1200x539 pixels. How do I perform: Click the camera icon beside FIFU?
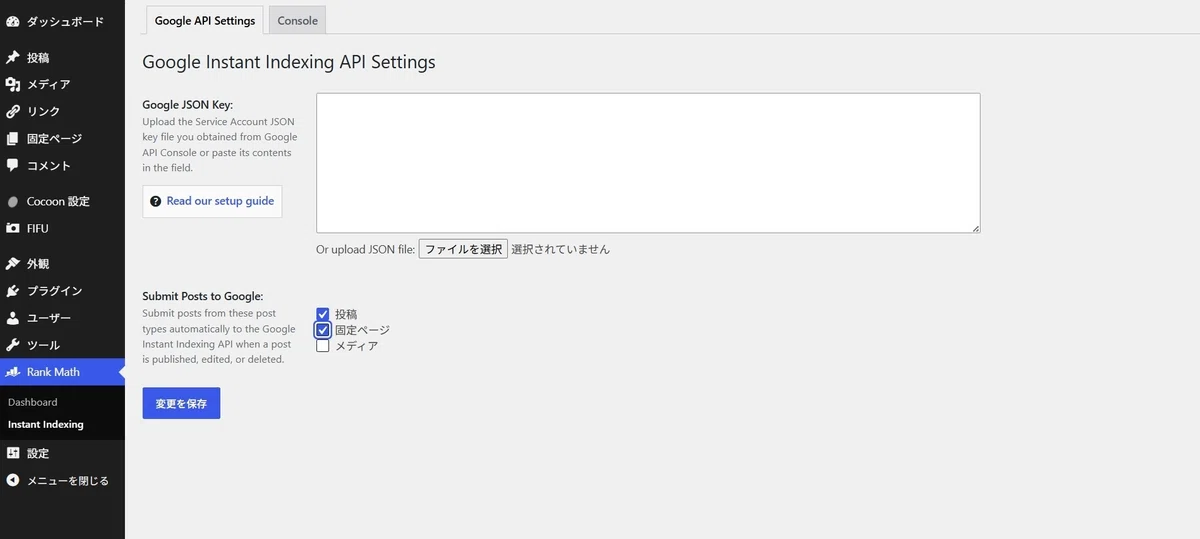point(12,229)
